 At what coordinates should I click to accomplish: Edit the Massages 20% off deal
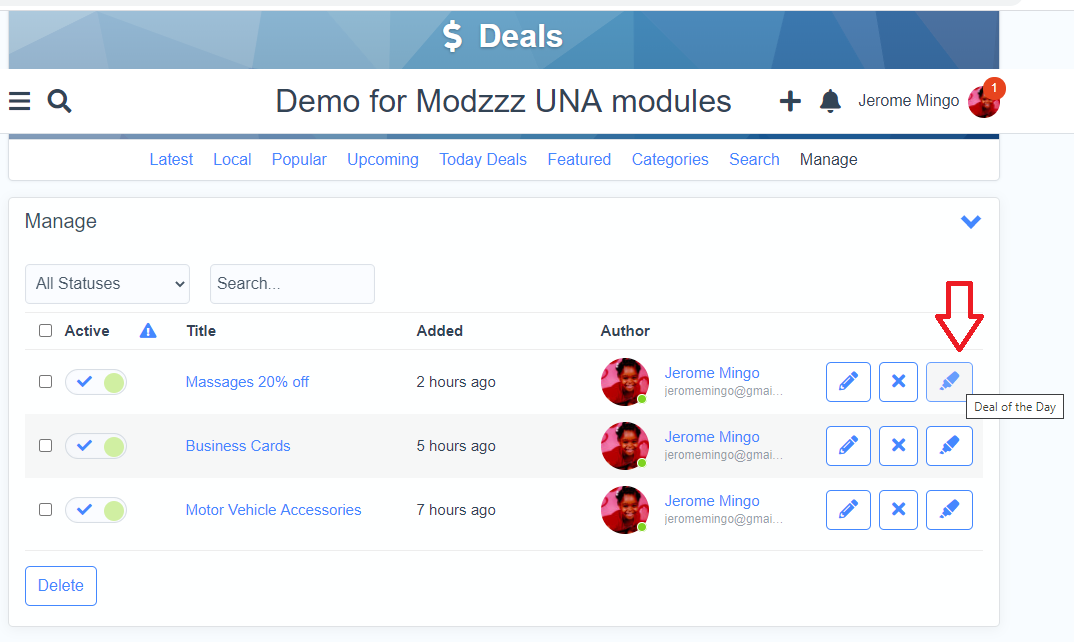tap(848, 382)
